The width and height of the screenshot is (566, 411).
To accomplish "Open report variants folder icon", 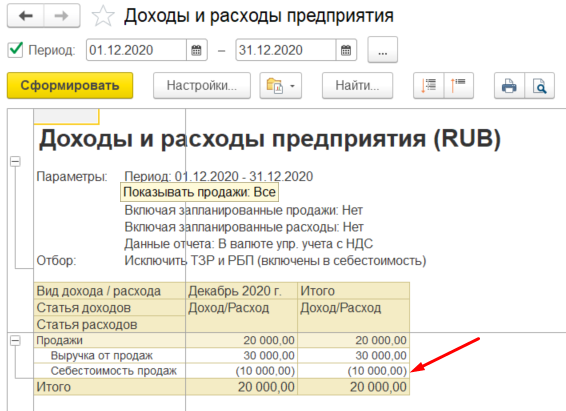I will coord(275,86).
